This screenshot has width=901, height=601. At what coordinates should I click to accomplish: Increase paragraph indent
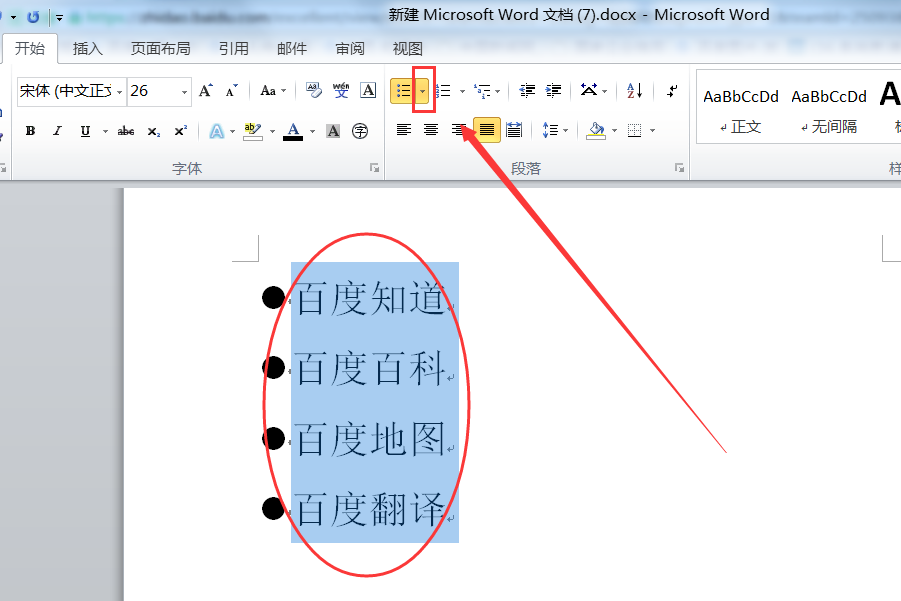(553, 91)
